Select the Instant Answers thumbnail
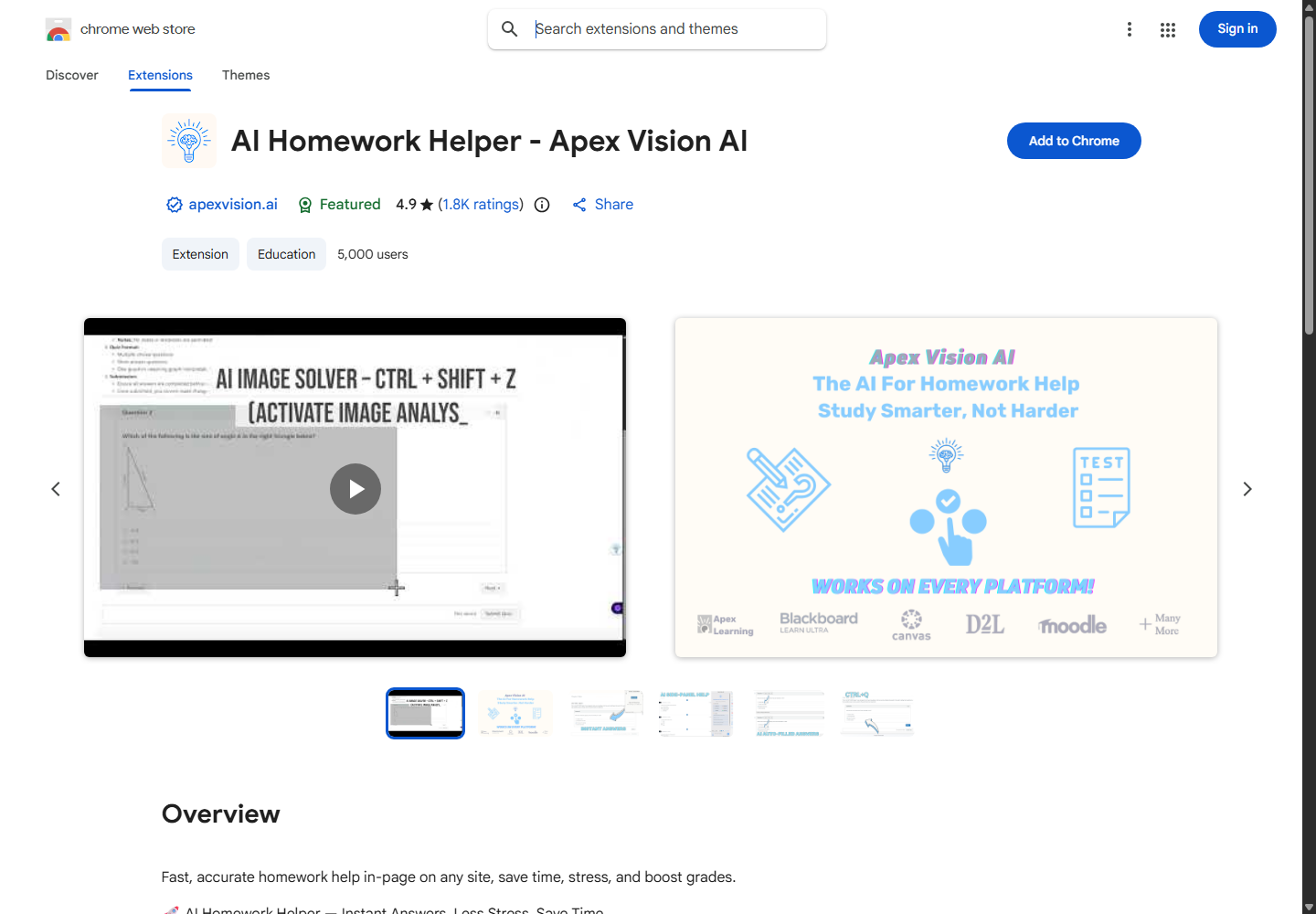 pyautogui.click(x=606, y=713)
